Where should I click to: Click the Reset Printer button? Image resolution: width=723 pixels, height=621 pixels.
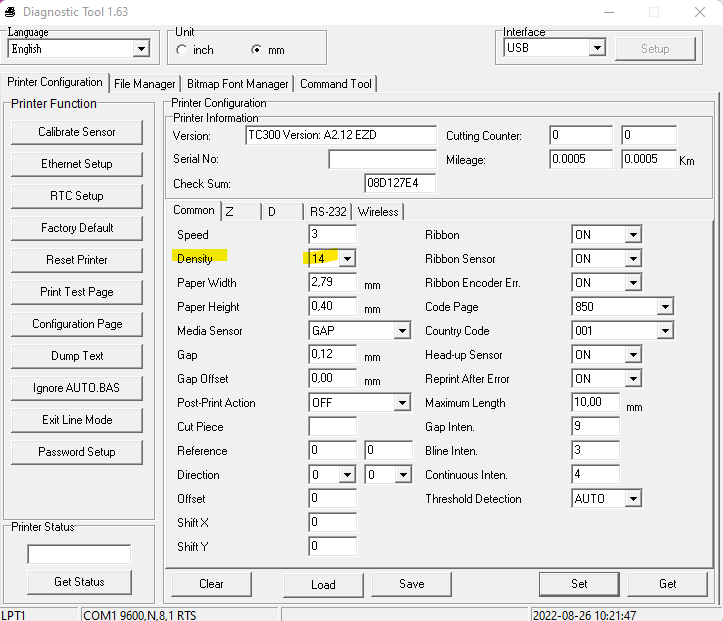77,260
